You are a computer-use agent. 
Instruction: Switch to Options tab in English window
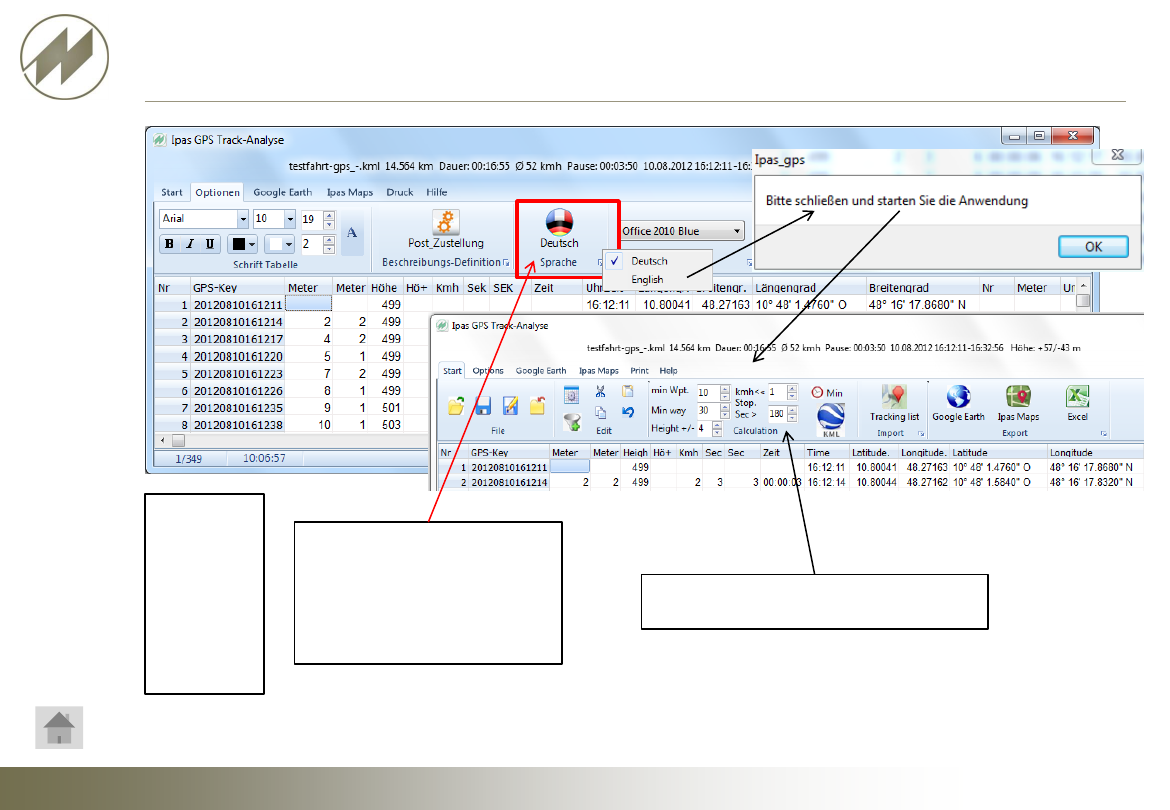coord(488,371)
